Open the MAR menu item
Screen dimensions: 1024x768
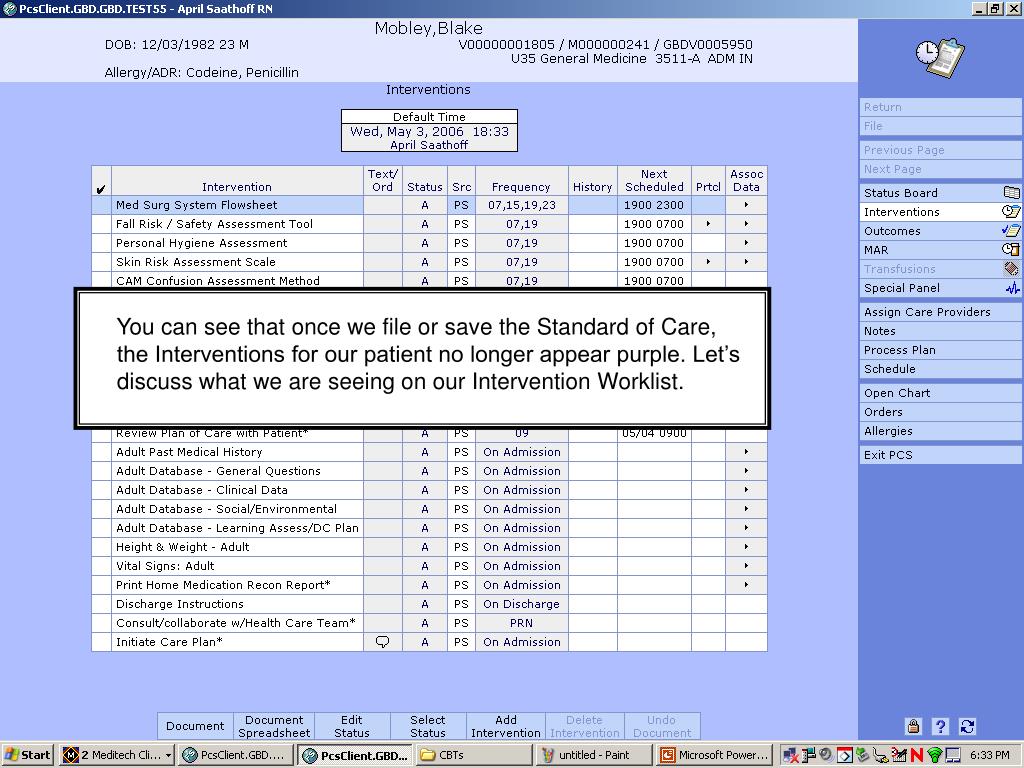click(940, 249)
